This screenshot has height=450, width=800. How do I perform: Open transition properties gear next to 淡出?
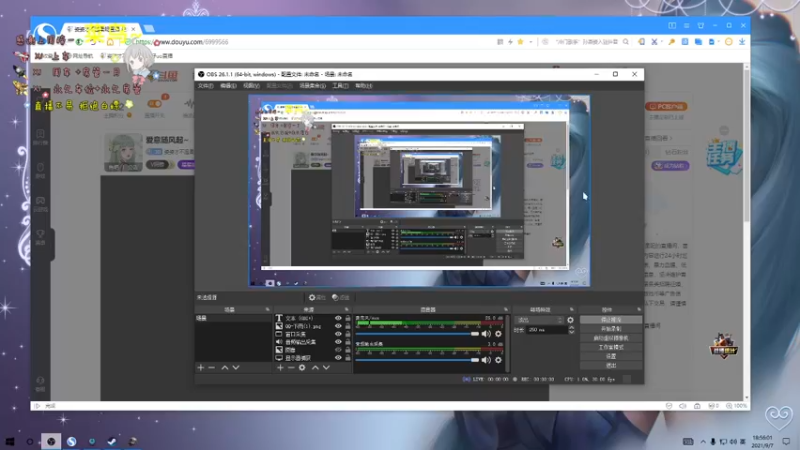point(570,320)
